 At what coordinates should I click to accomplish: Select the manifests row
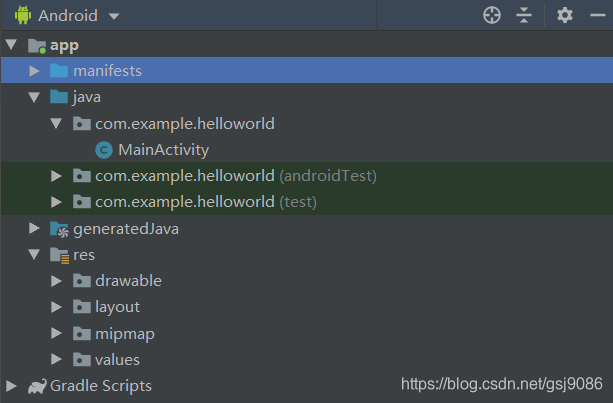(306, 70)
